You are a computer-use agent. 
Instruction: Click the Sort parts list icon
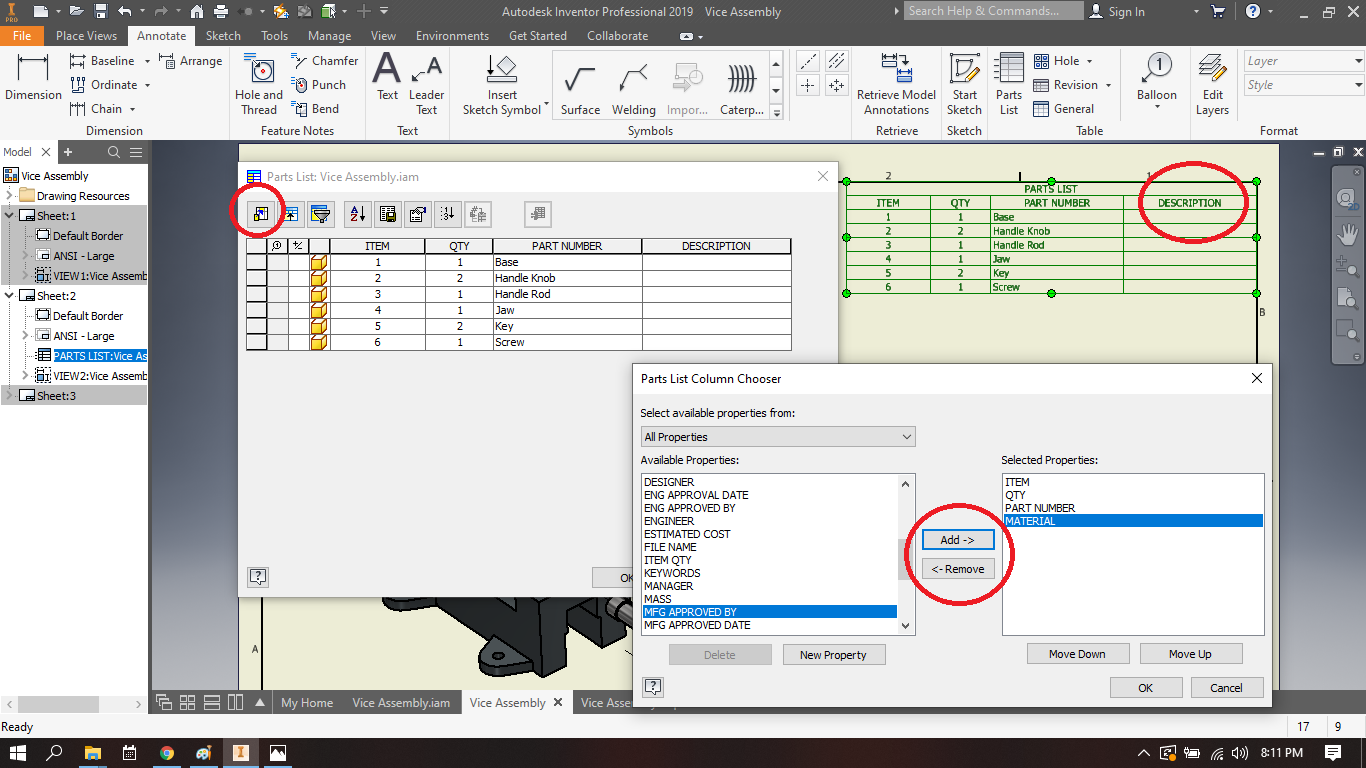click(x=357, y=213)
